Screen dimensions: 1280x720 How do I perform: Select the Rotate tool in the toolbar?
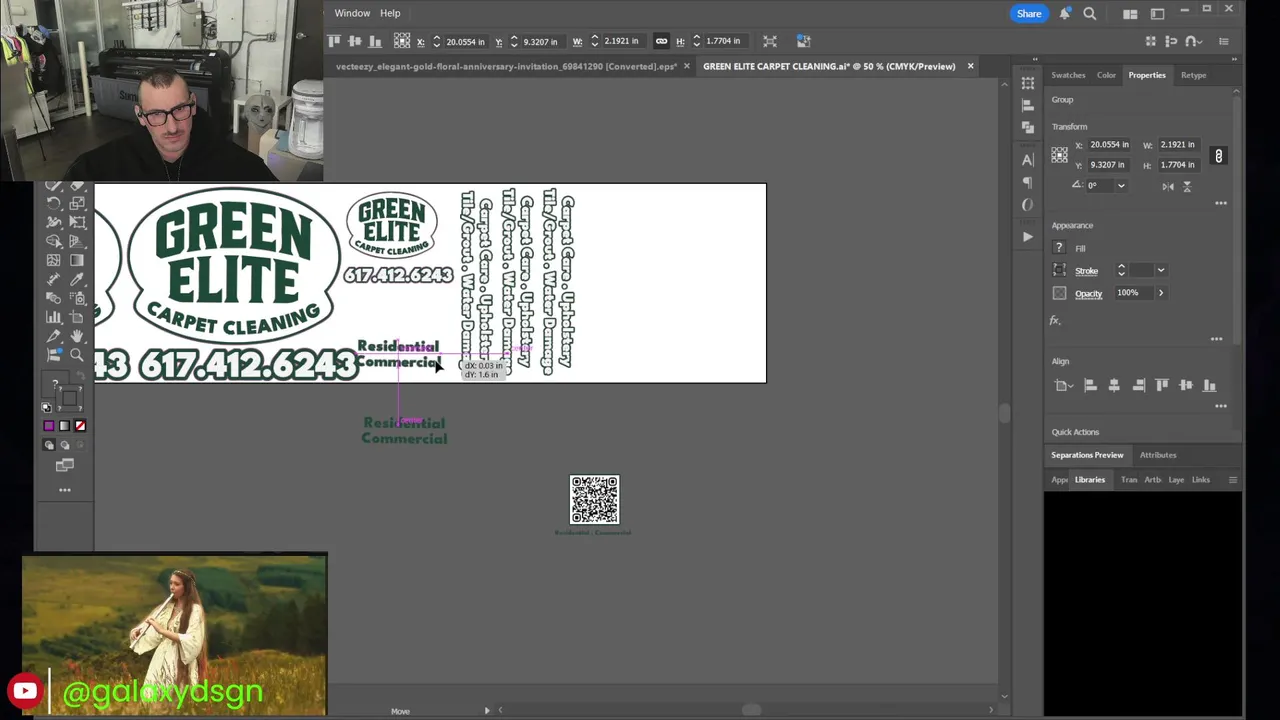click(x=53, y=202)
